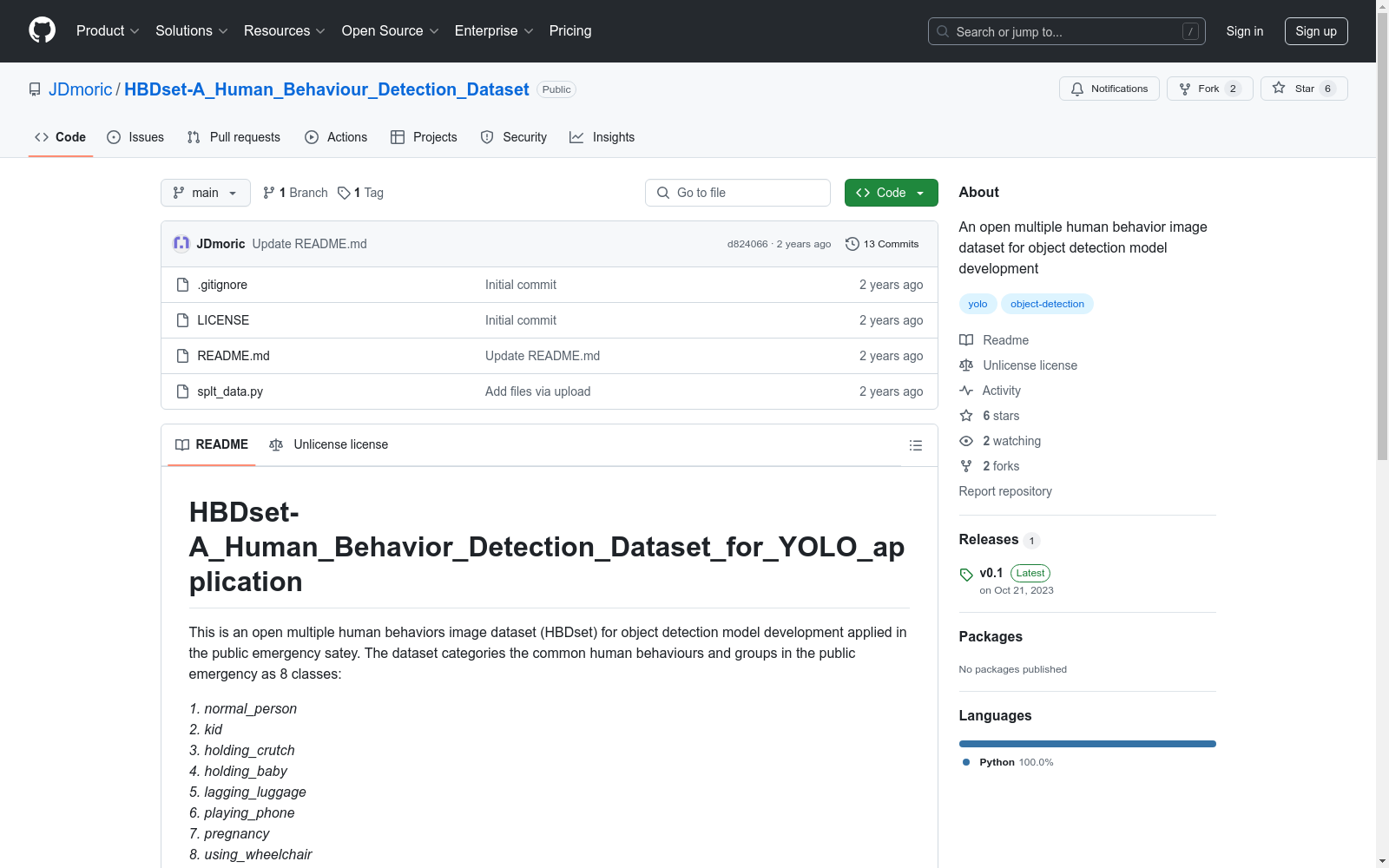Viewport: 1389px width, 868px height.
Task: Click the yolo topic tag
Action: pos(978,304)
